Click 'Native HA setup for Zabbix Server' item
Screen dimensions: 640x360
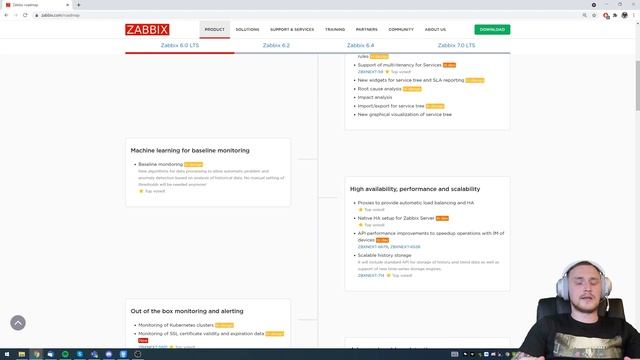396,218
